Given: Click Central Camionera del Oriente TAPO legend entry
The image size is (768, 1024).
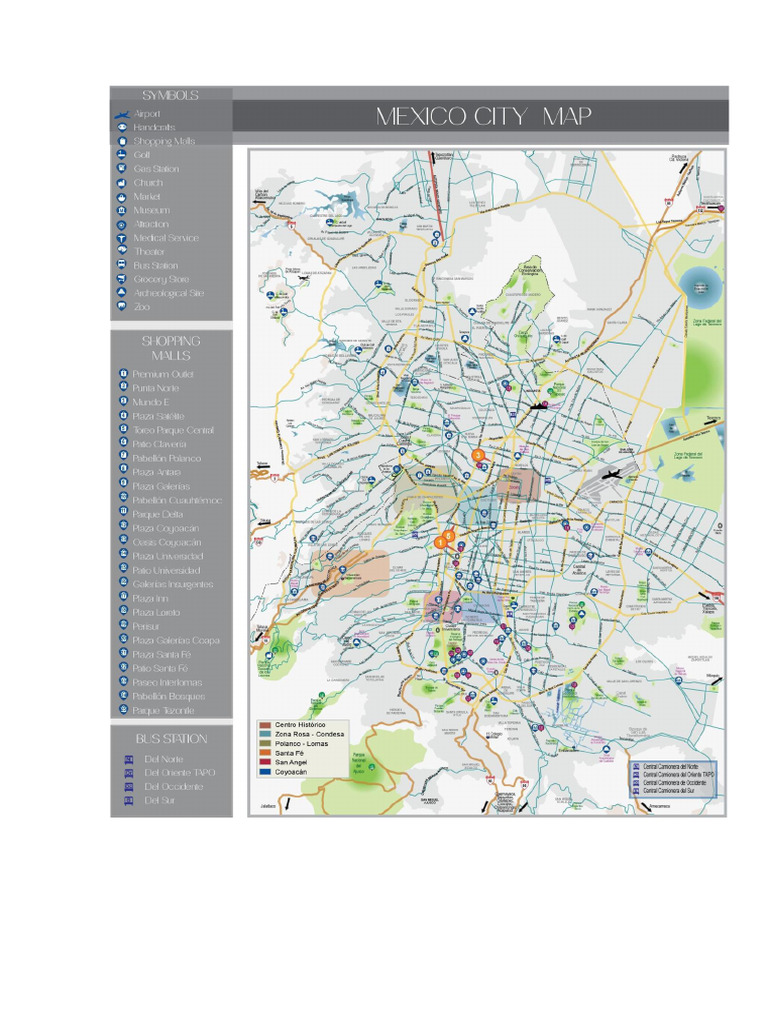Looking at the screenshot, I should (x=679, y=775).
